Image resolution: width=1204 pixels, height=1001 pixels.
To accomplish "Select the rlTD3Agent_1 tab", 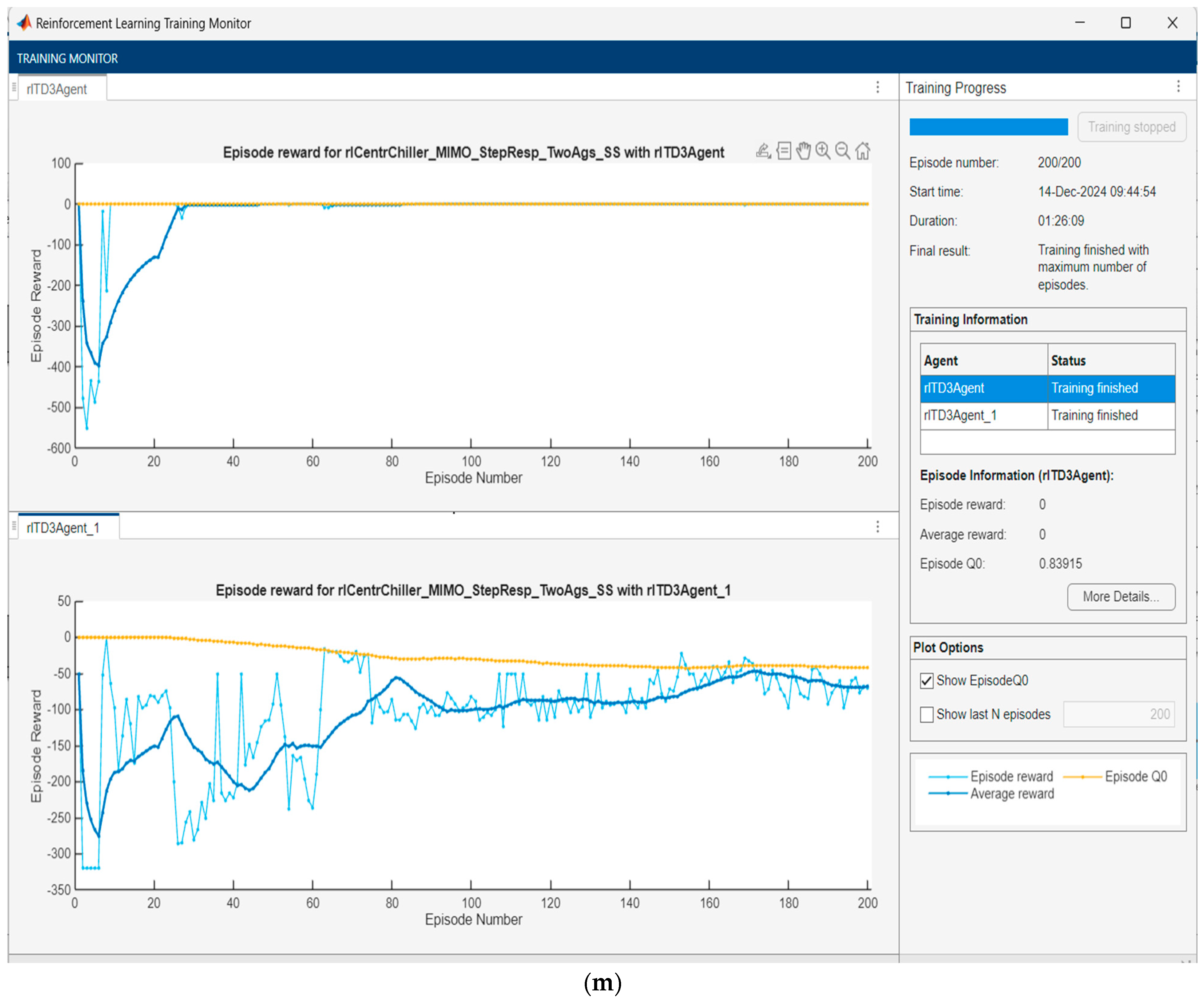I will point(63,528).
